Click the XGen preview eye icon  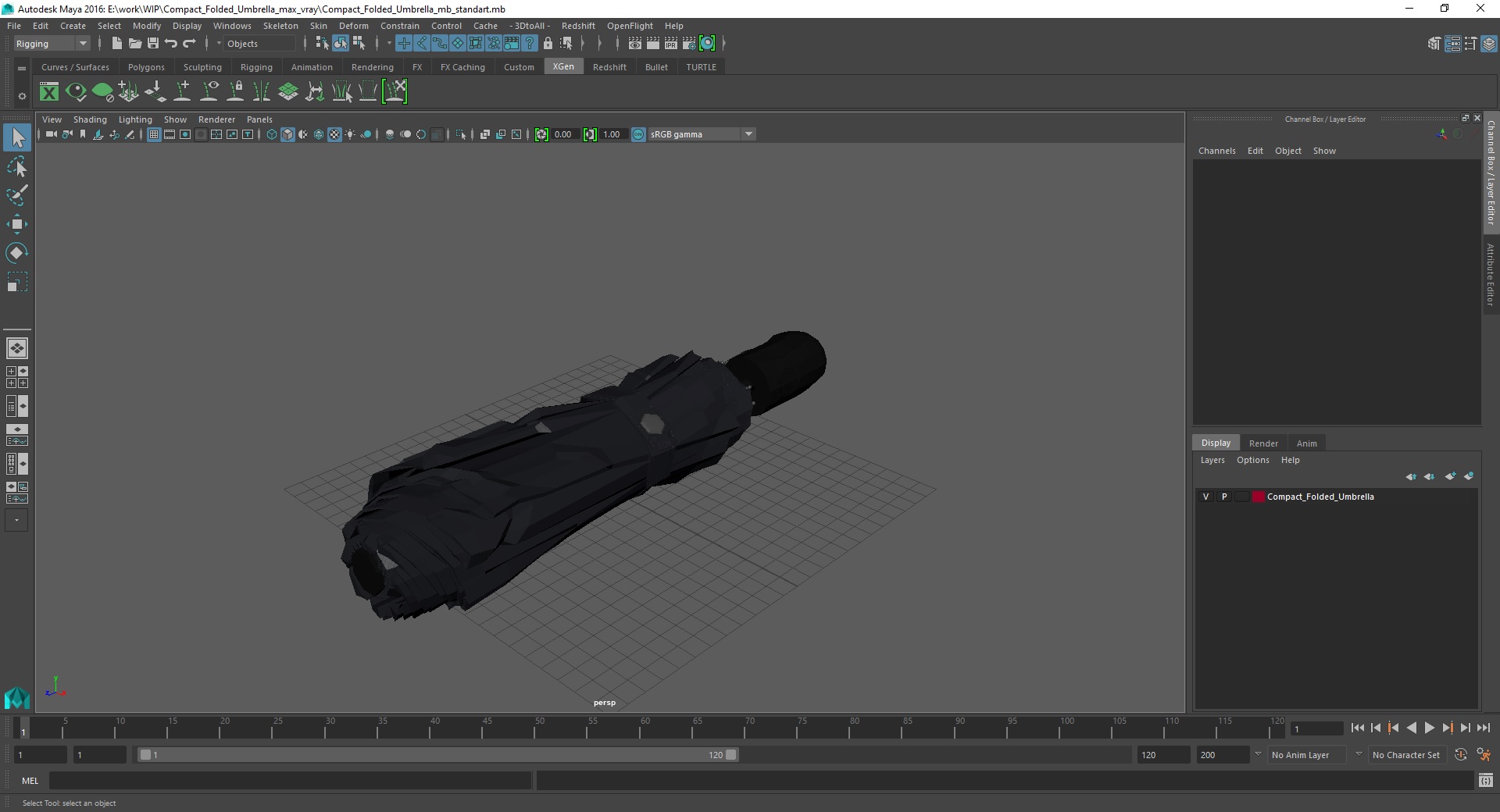click(x=76, y=92)
